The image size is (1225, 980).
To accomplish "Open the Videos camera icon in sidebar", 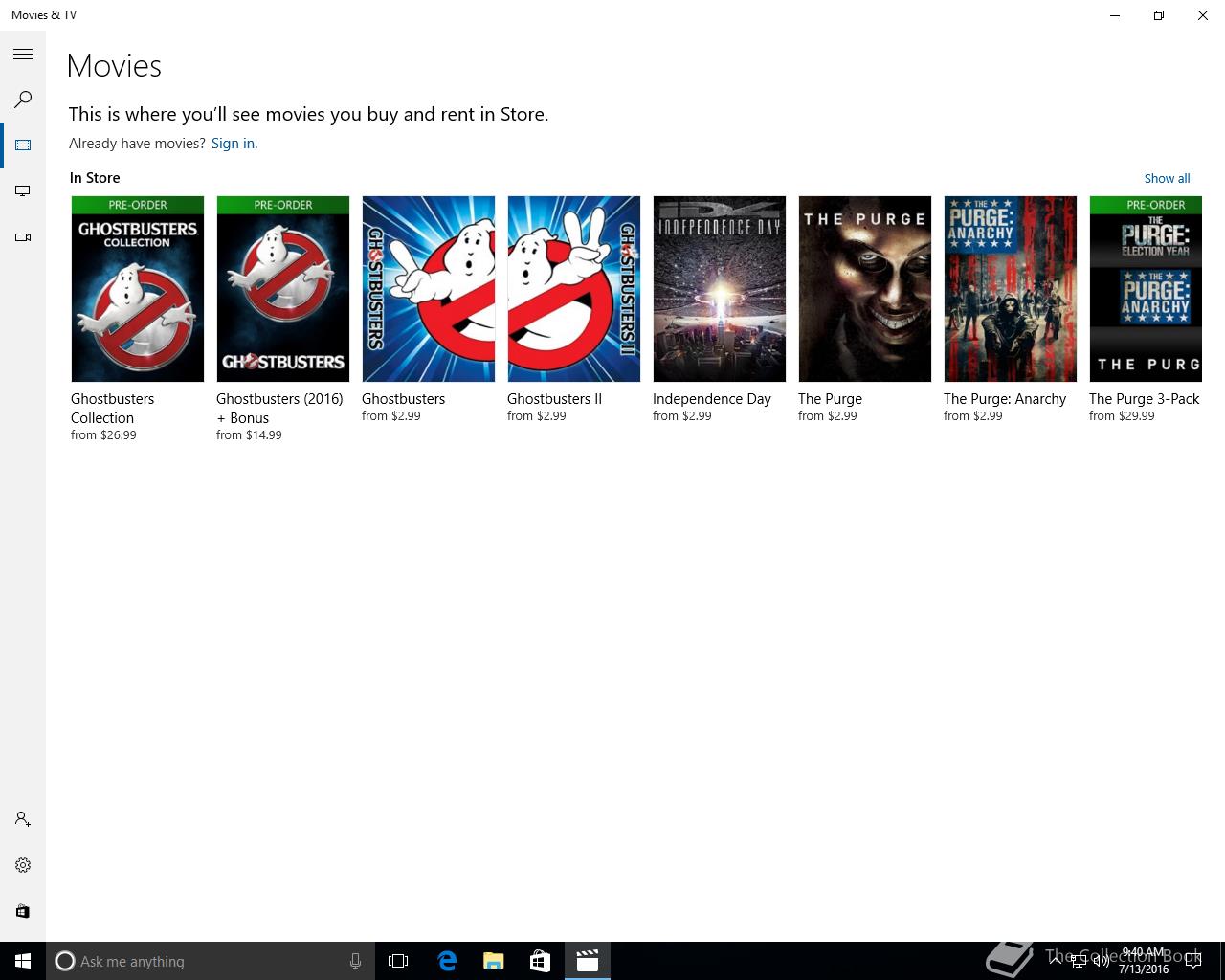I will [x=23, y=237].
